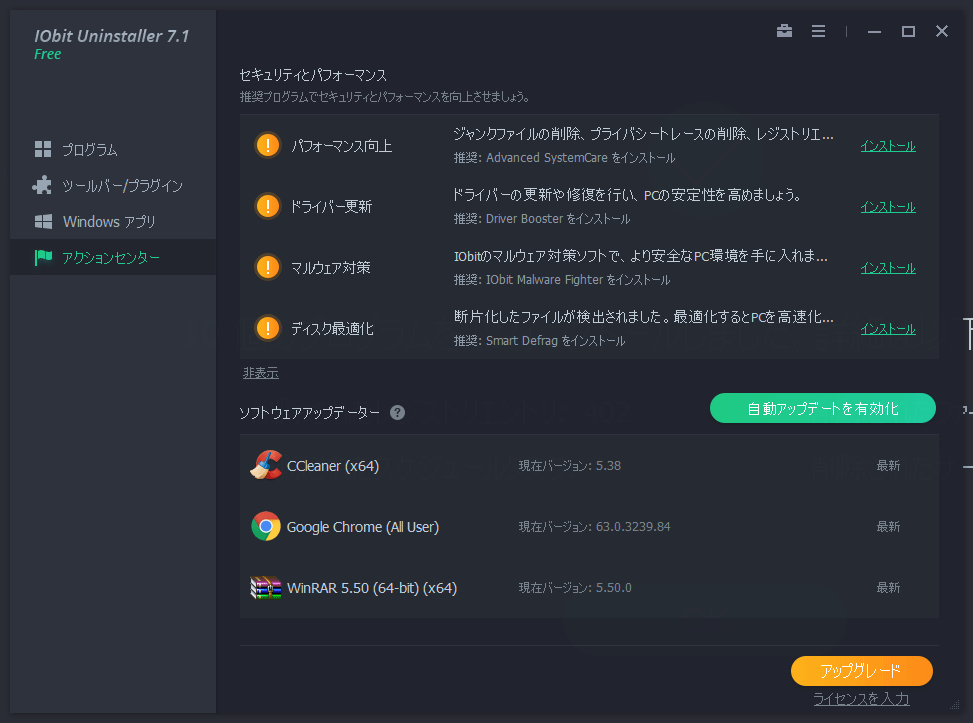Click the CCleaner version 5.38 text

pos(570,465)
